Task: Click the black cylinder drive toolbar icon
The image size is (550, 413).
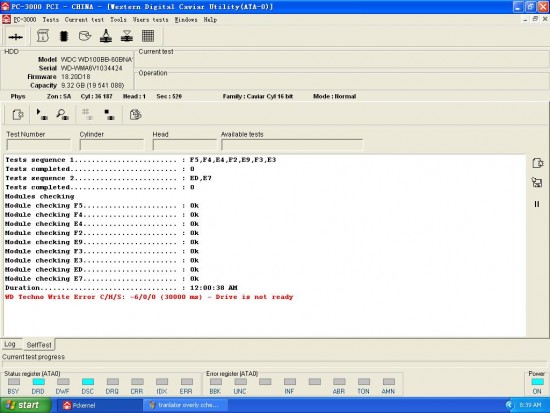Action: 64,36
